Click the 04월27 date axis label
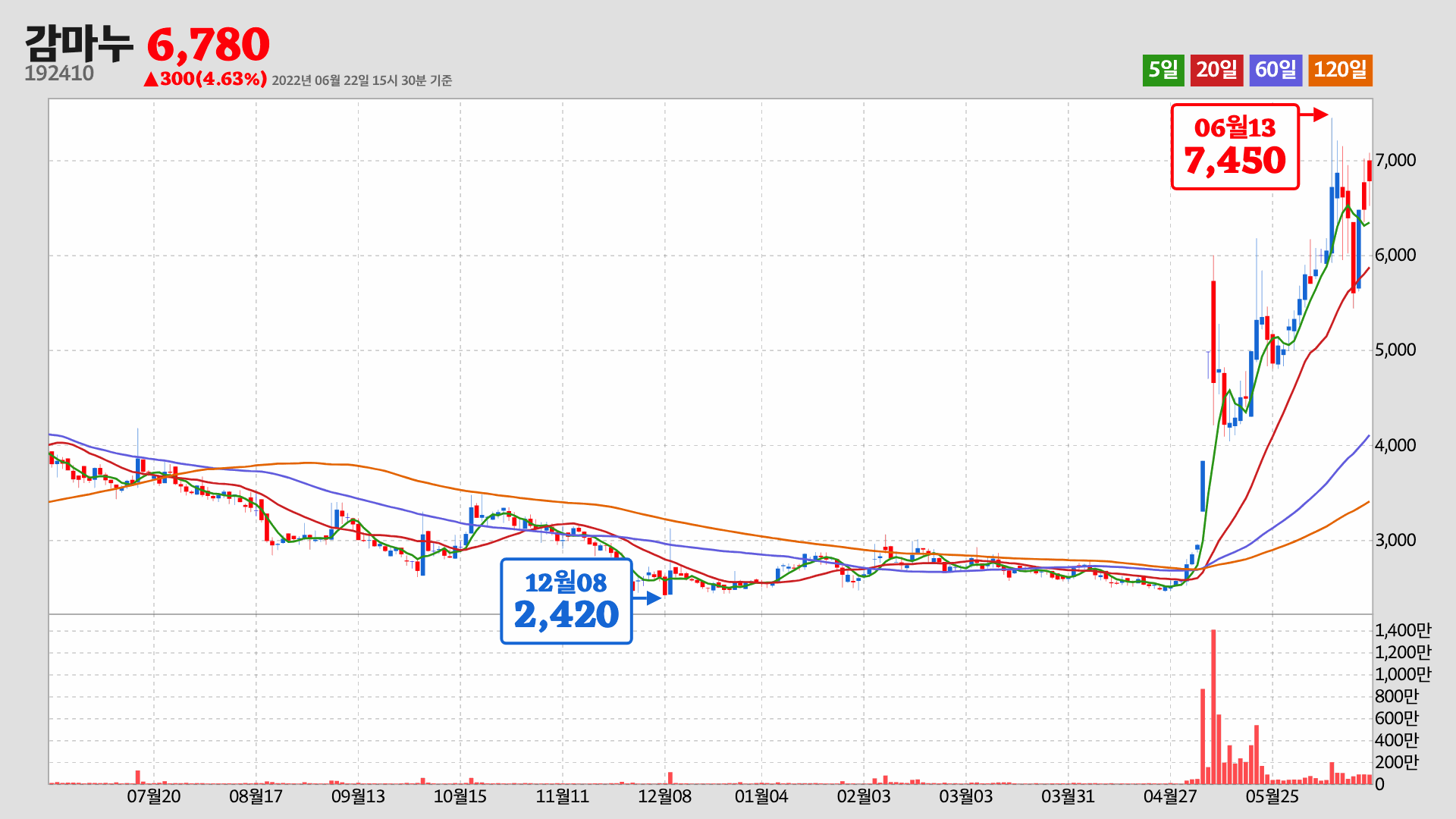Viewport: 1456px width, 819px height. coord(1170,796)
